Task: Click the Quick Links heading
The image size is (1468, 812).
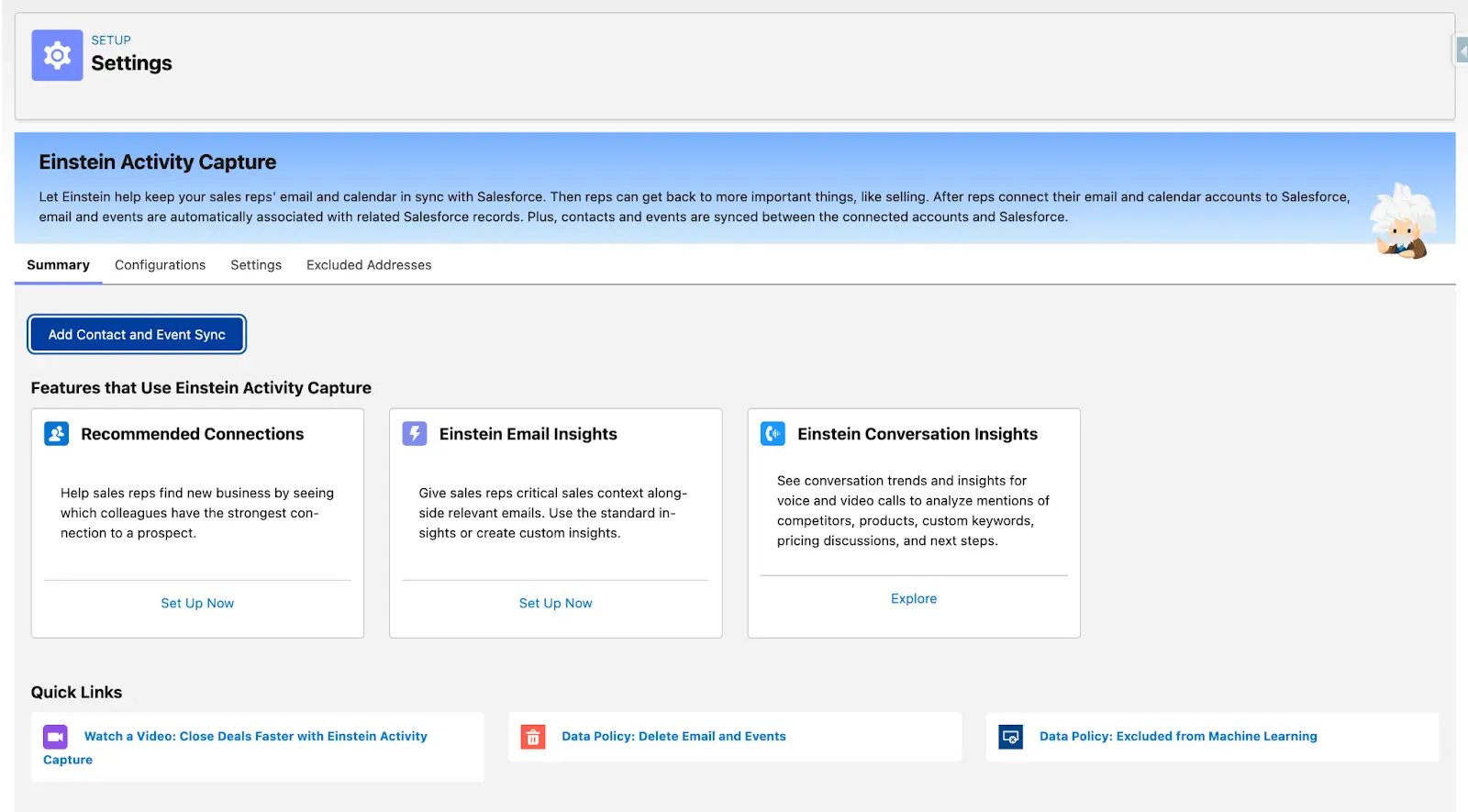Action: [76, 693]
